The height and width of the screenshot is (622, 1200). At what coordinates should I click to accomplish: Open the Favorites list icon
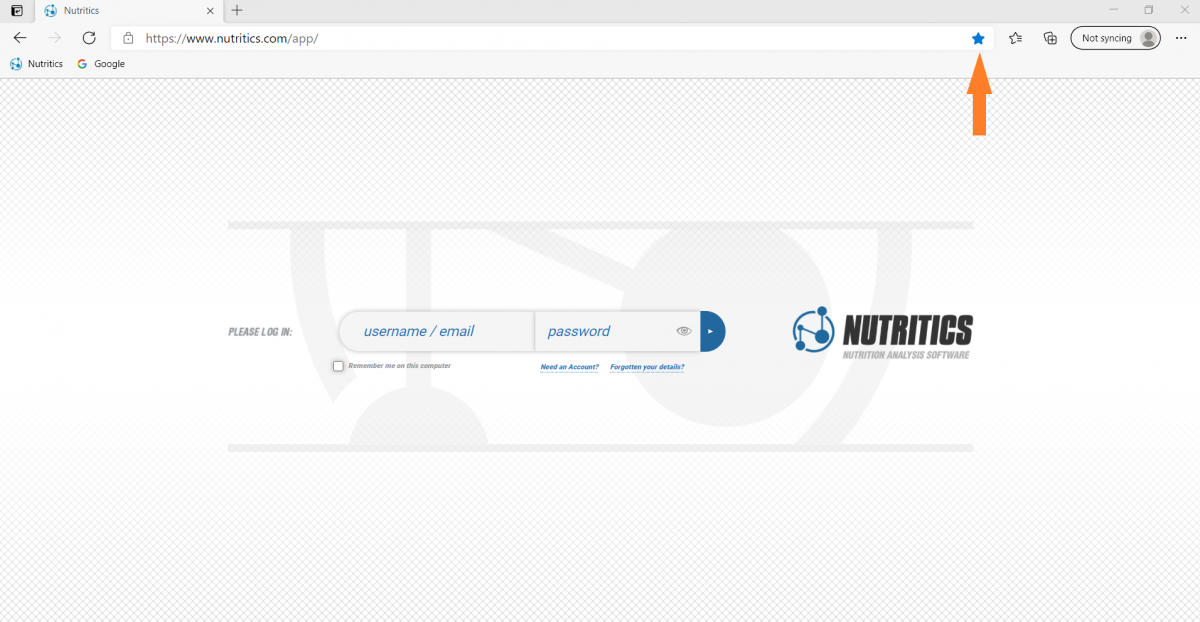(x=1015, y=38)
